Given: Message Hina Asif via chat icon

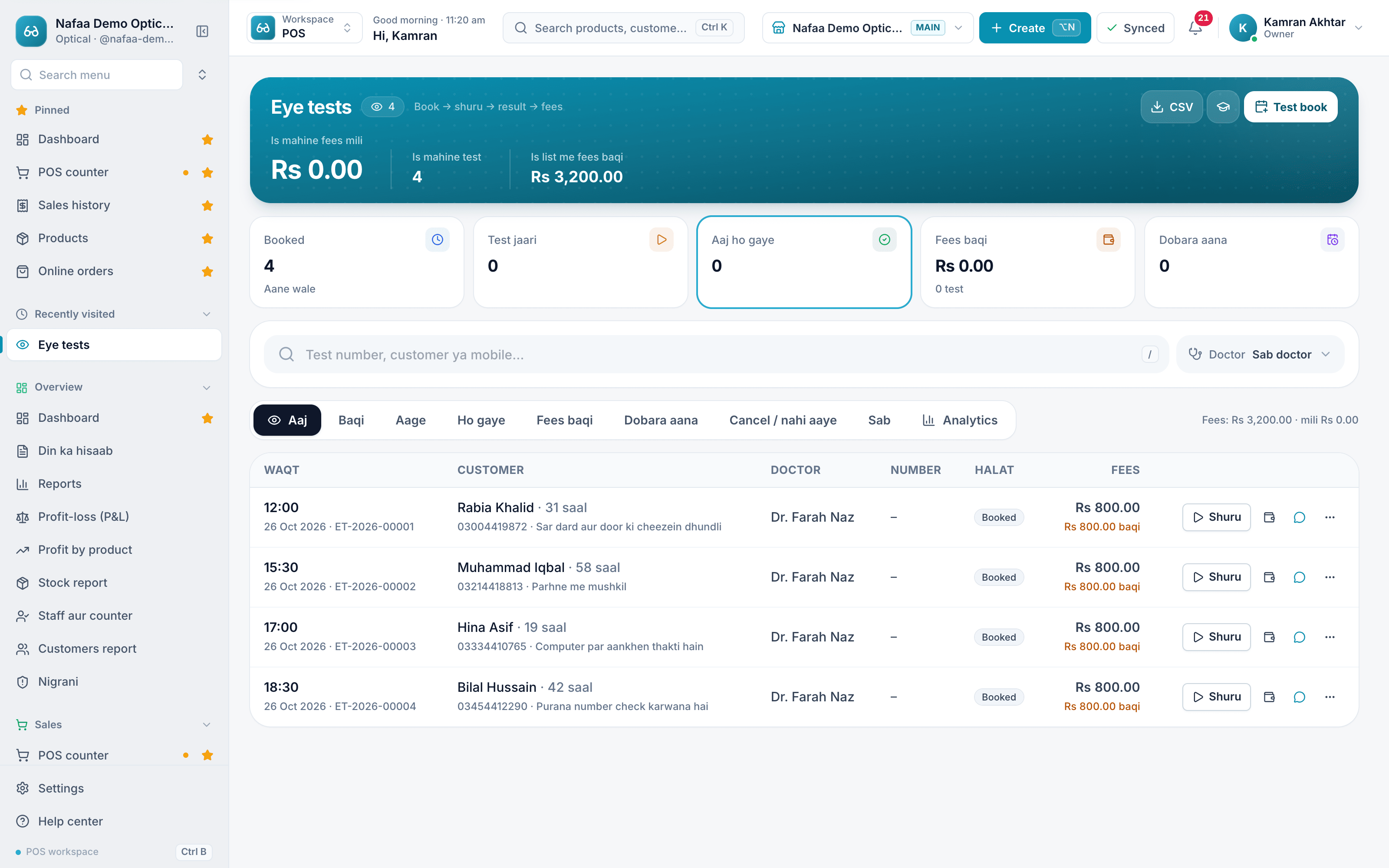Looking at the screenshot, I should point(1300,637).
